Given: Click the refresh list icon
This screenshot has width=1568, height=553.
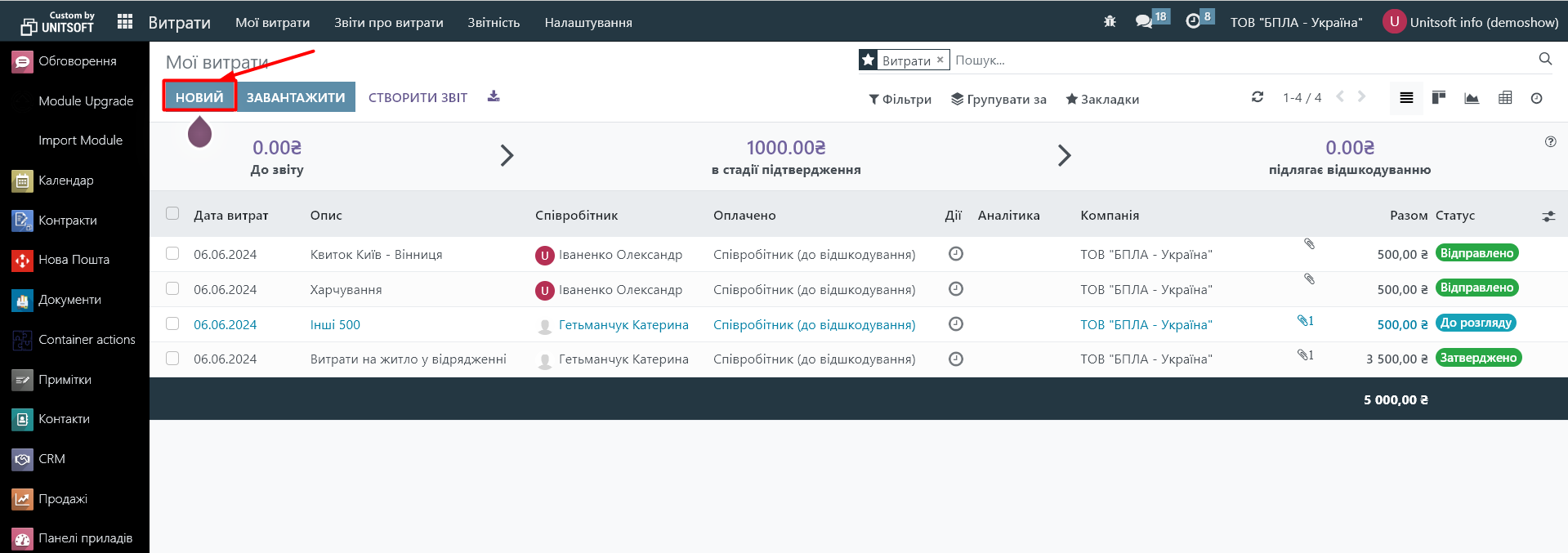Looking at the screenshot, I should click(x=1258, y=97).
